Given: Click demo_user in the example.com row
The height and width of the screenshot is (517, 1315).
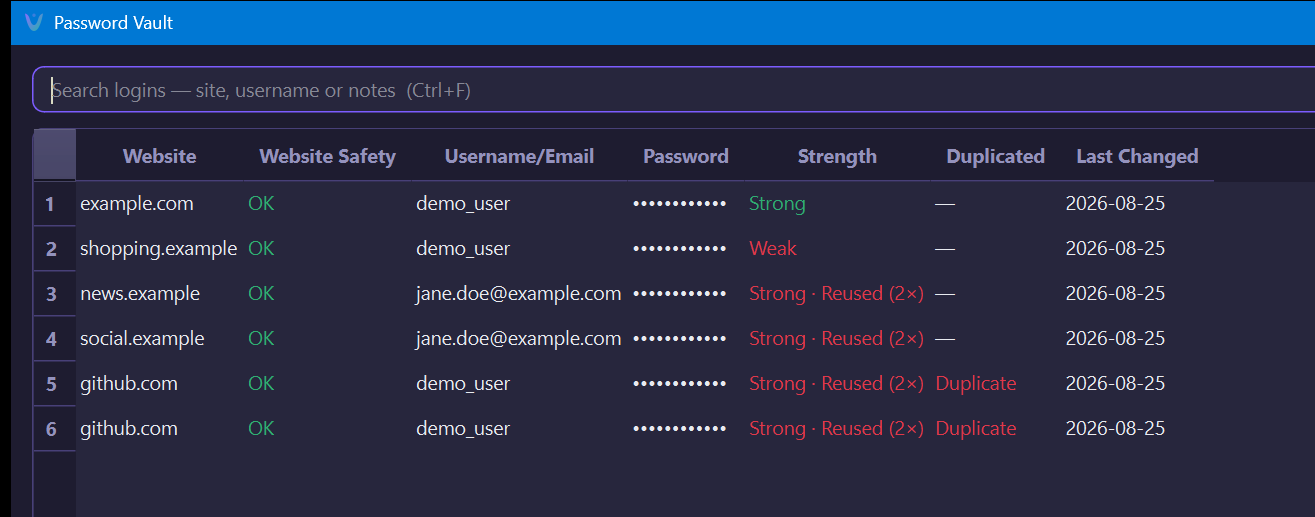Looking at the screenshot, I should click(463, 204).
